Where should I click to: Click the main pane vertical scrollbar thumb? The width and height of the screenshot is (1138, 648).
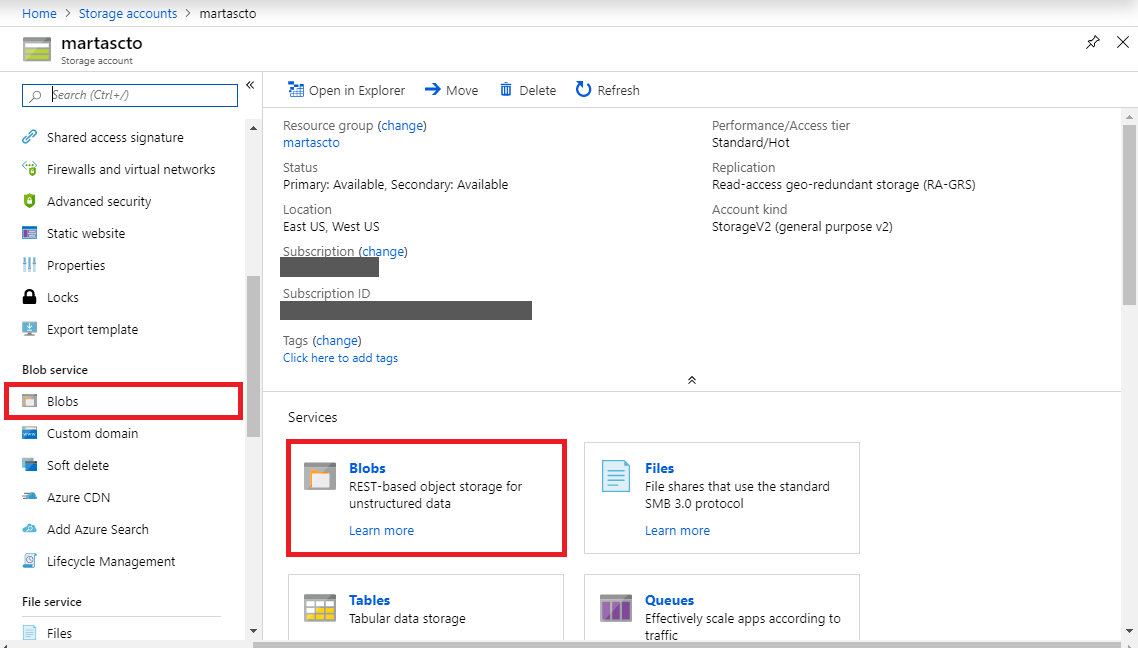click(x=1130, y=215)
